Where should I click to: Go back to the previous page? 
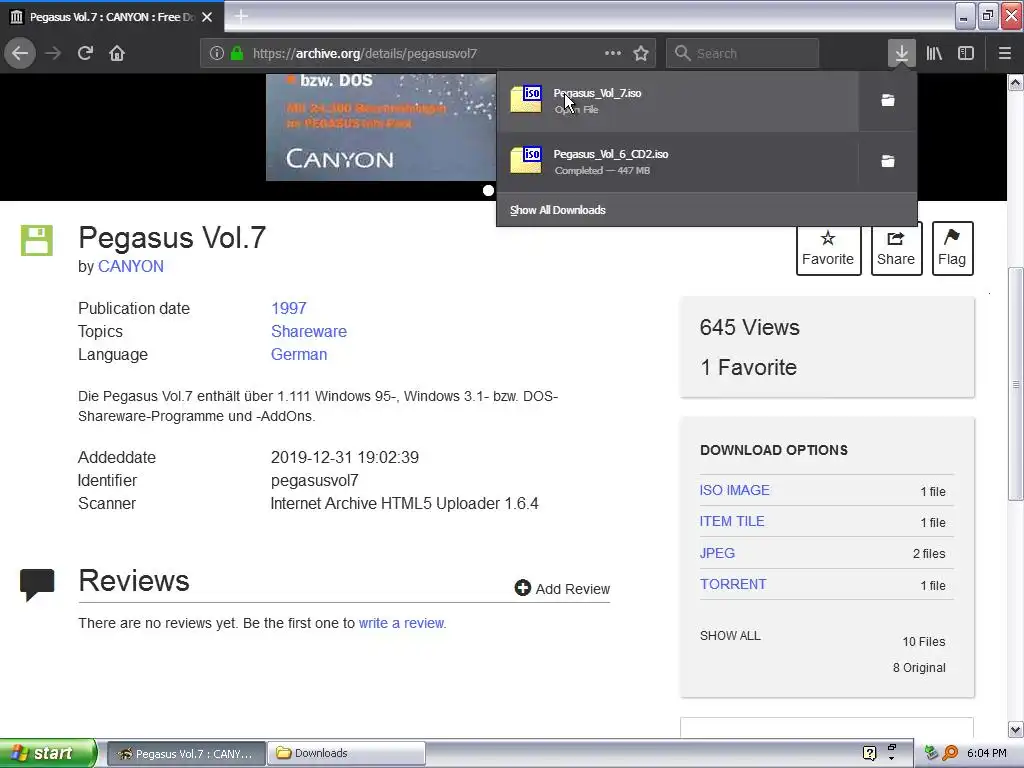pos(20,53)
